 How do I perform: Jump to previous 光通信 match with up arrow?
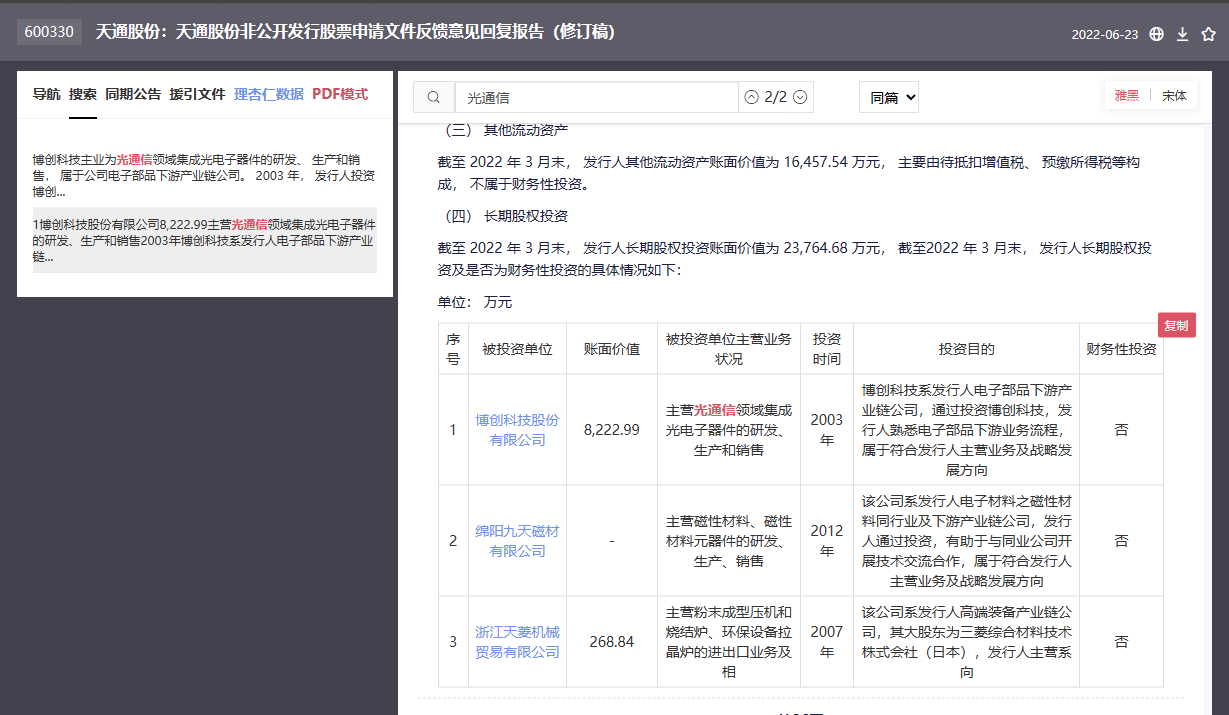coord(752,96)
